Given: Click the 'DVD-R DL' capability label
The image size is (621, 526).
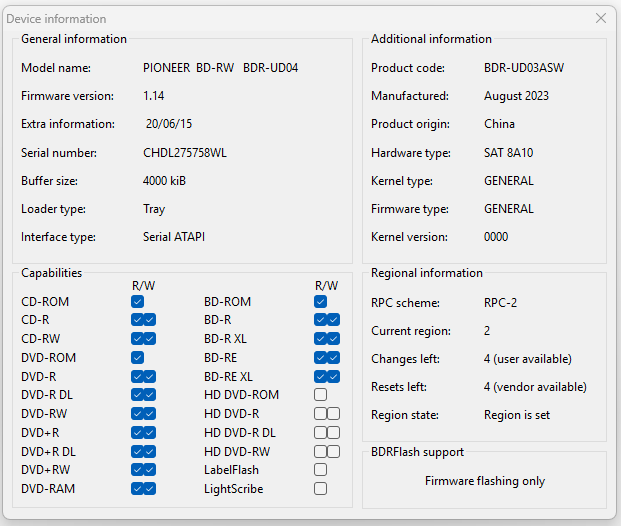Looking at the screenshot, I should pyautogui.click(x=47, y=395).
